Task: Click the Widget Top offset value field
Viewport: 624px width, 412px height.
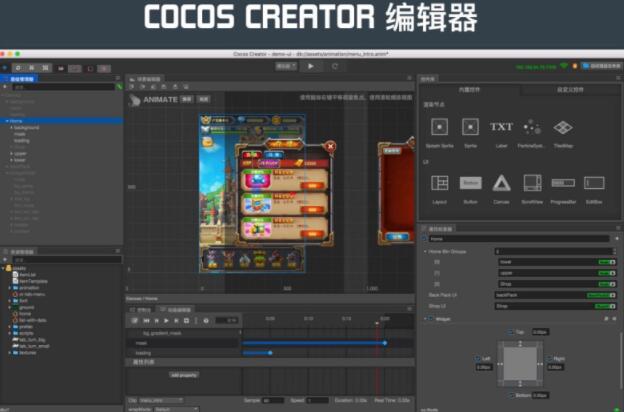Action: (540, 332)
